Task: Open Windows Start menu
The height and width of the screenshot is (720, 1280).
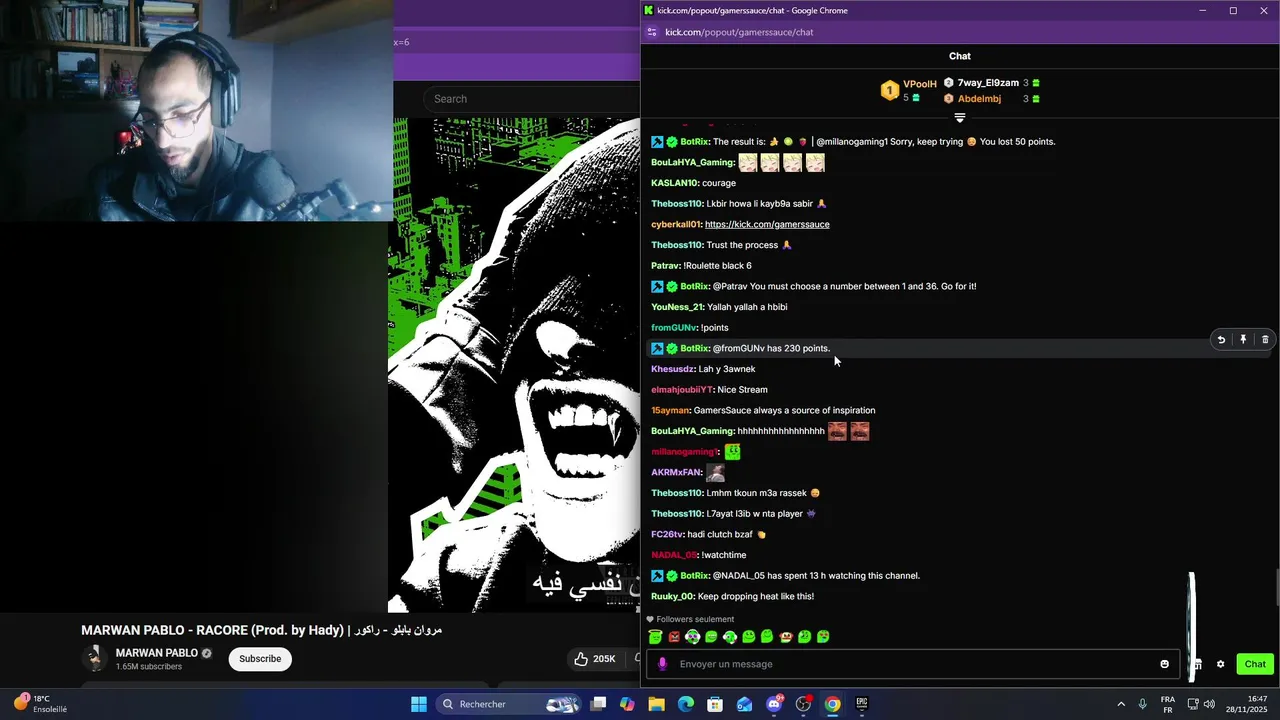Action: [419, 704]
